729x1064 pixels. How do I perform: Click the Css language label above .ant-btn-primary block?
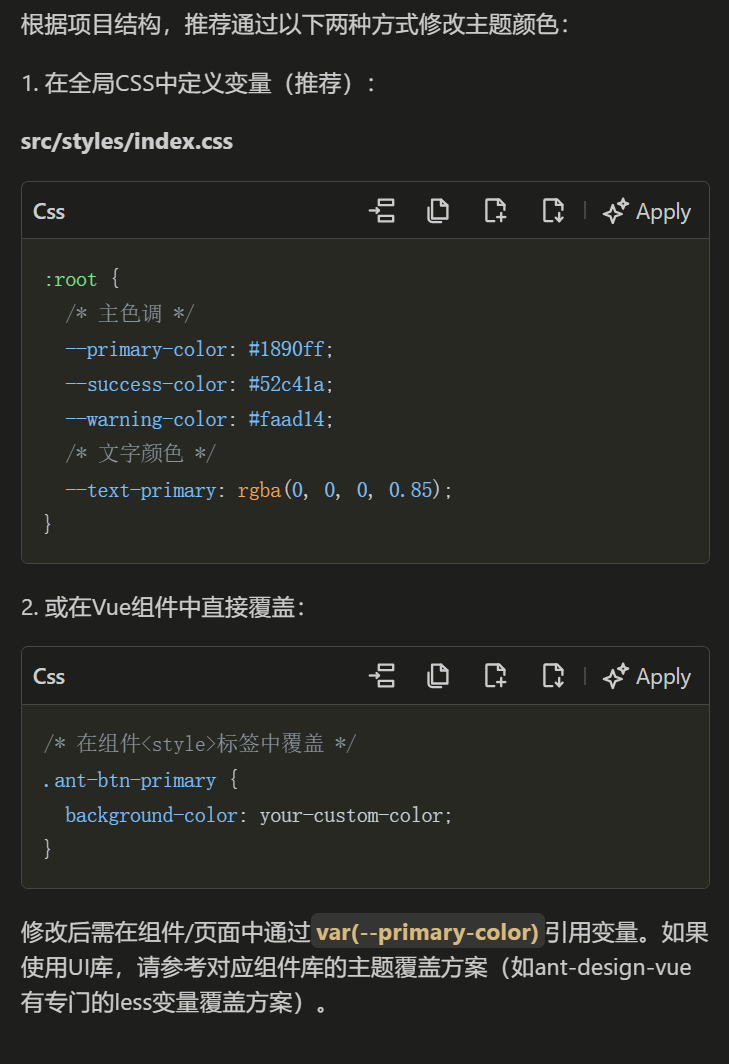pos(49,676)
